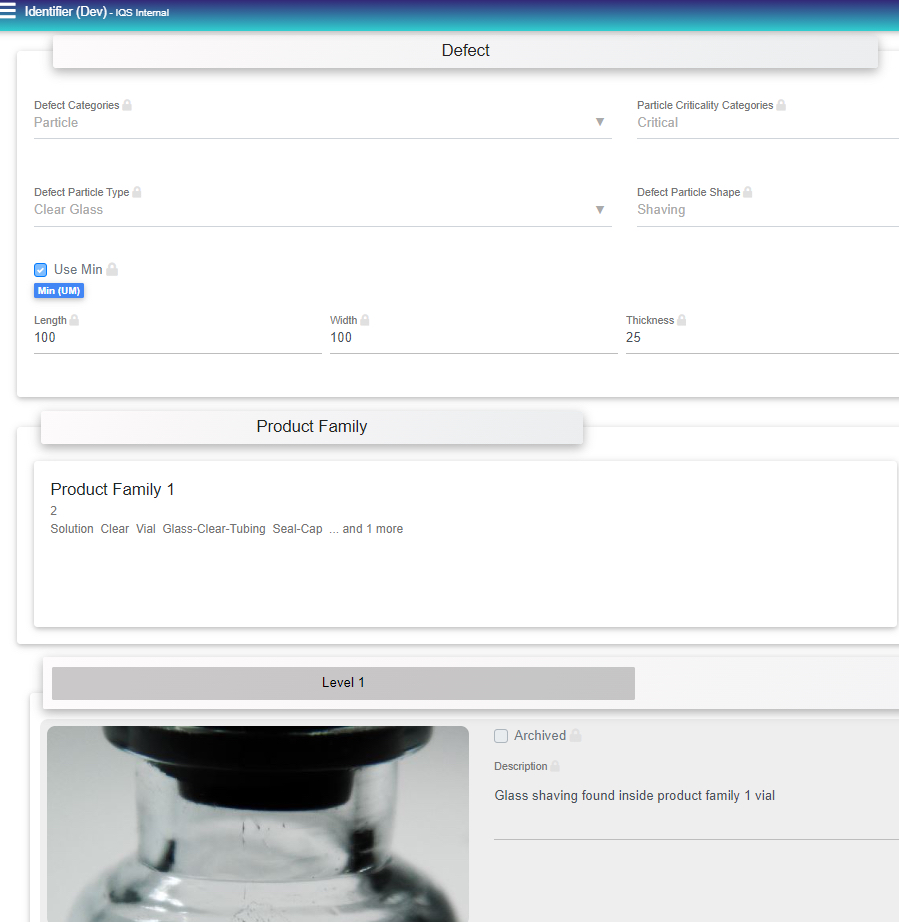Click lock icon beside Defect Particle Type
This screenshot has height=922, width=899.
pos(137,192)
